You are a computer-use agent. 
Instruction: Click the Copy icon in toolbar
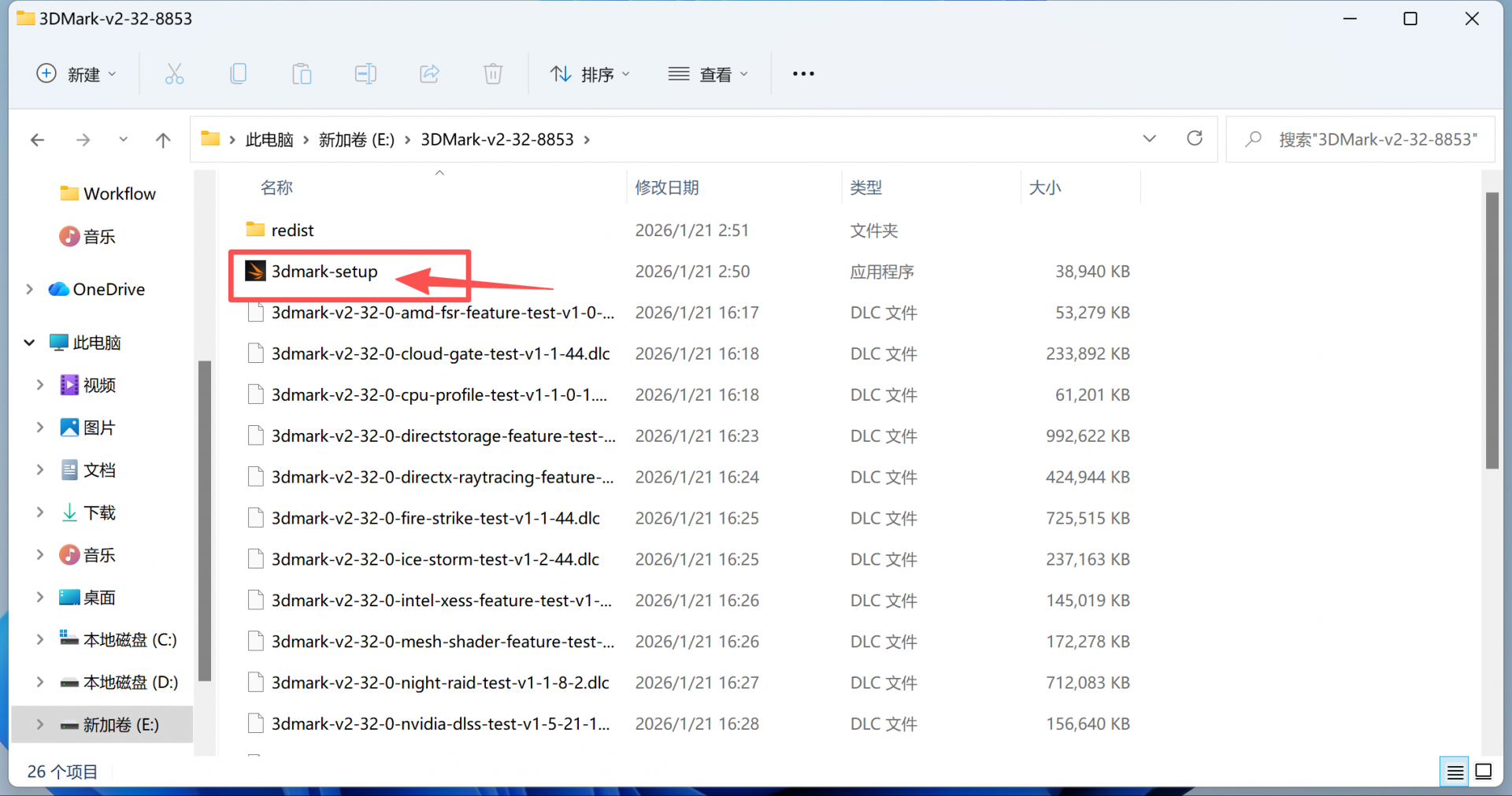pyautogui.click(x=238, y=74)
